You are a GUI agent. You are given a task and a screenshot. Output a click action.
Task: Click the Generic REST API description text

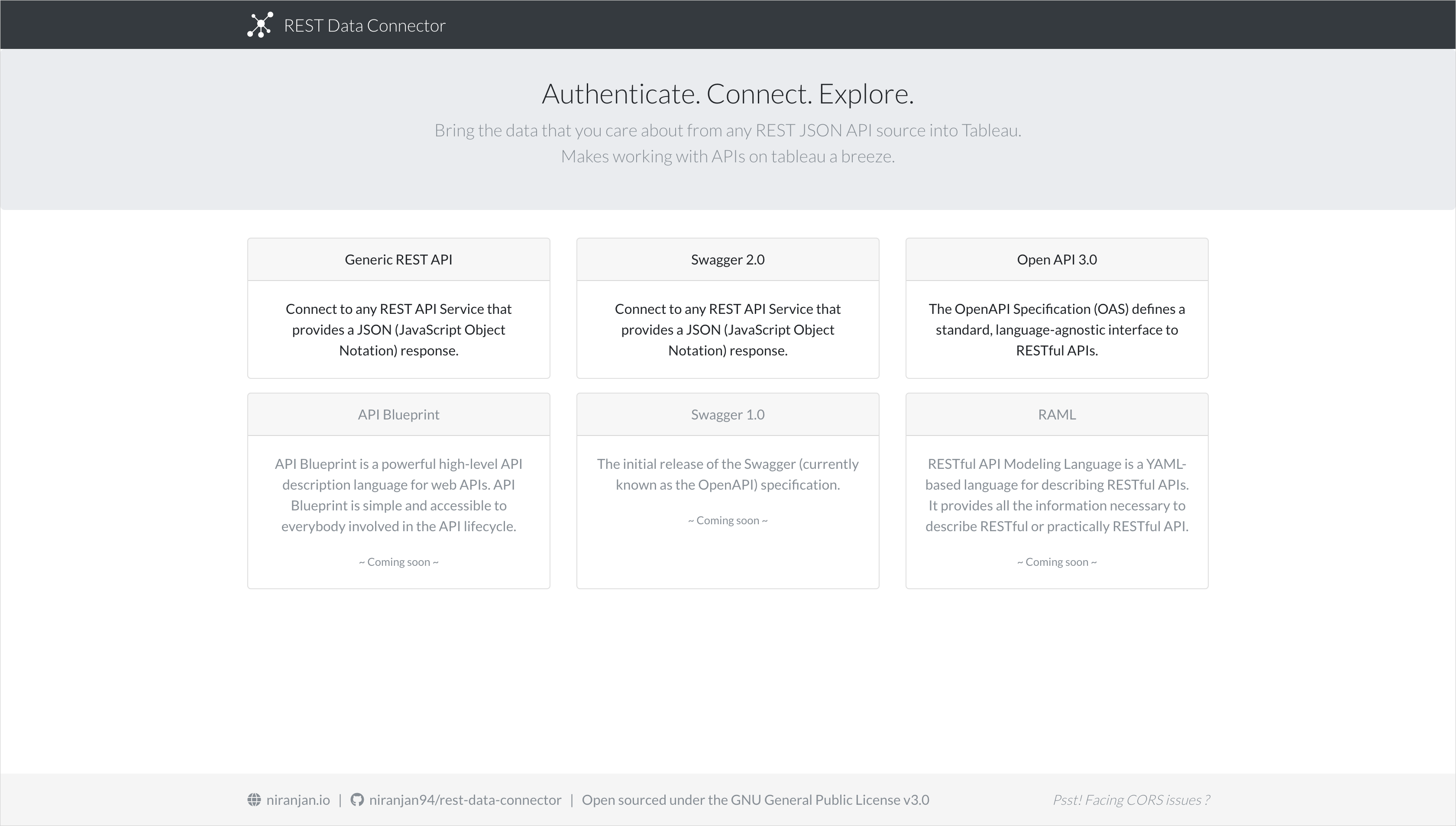(x=398, y=329)
